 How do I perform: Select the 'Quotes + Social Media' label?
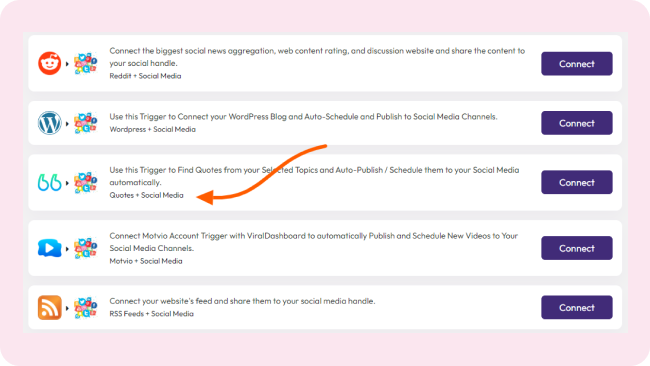(146, 195)
